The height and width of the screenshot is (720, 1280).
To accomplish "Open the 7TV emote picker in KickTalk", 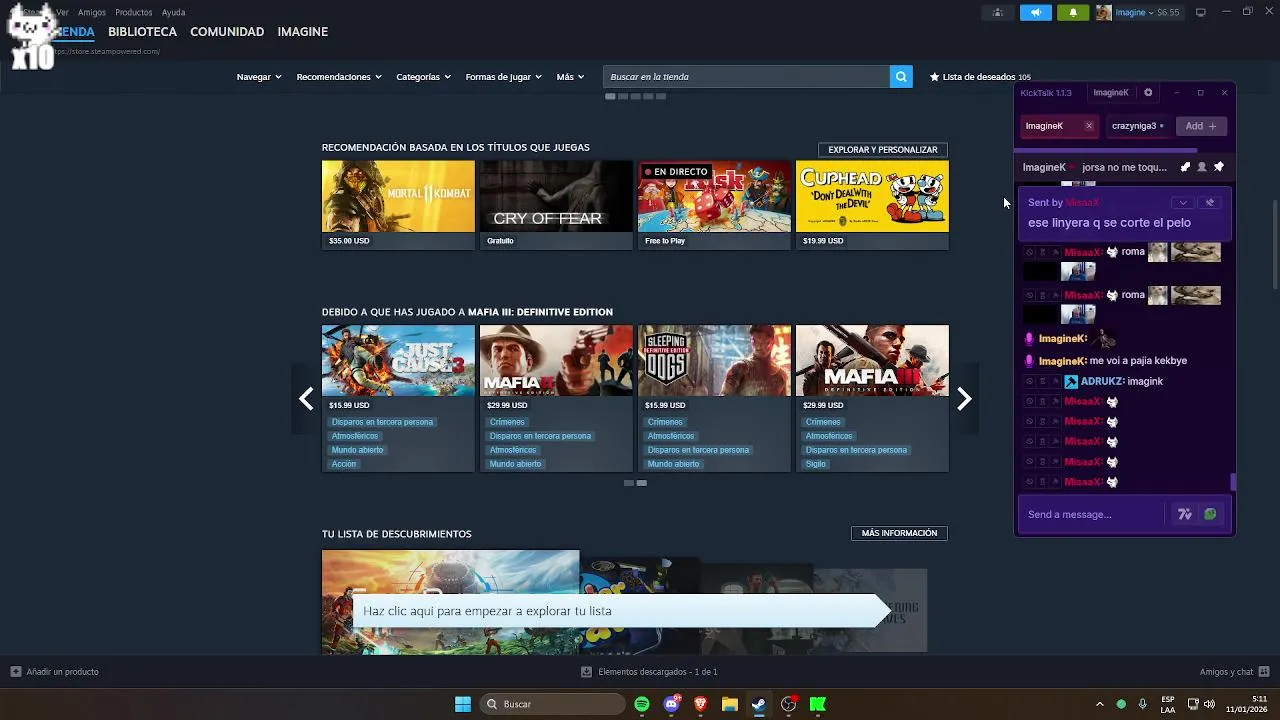I will point(1185,514).
